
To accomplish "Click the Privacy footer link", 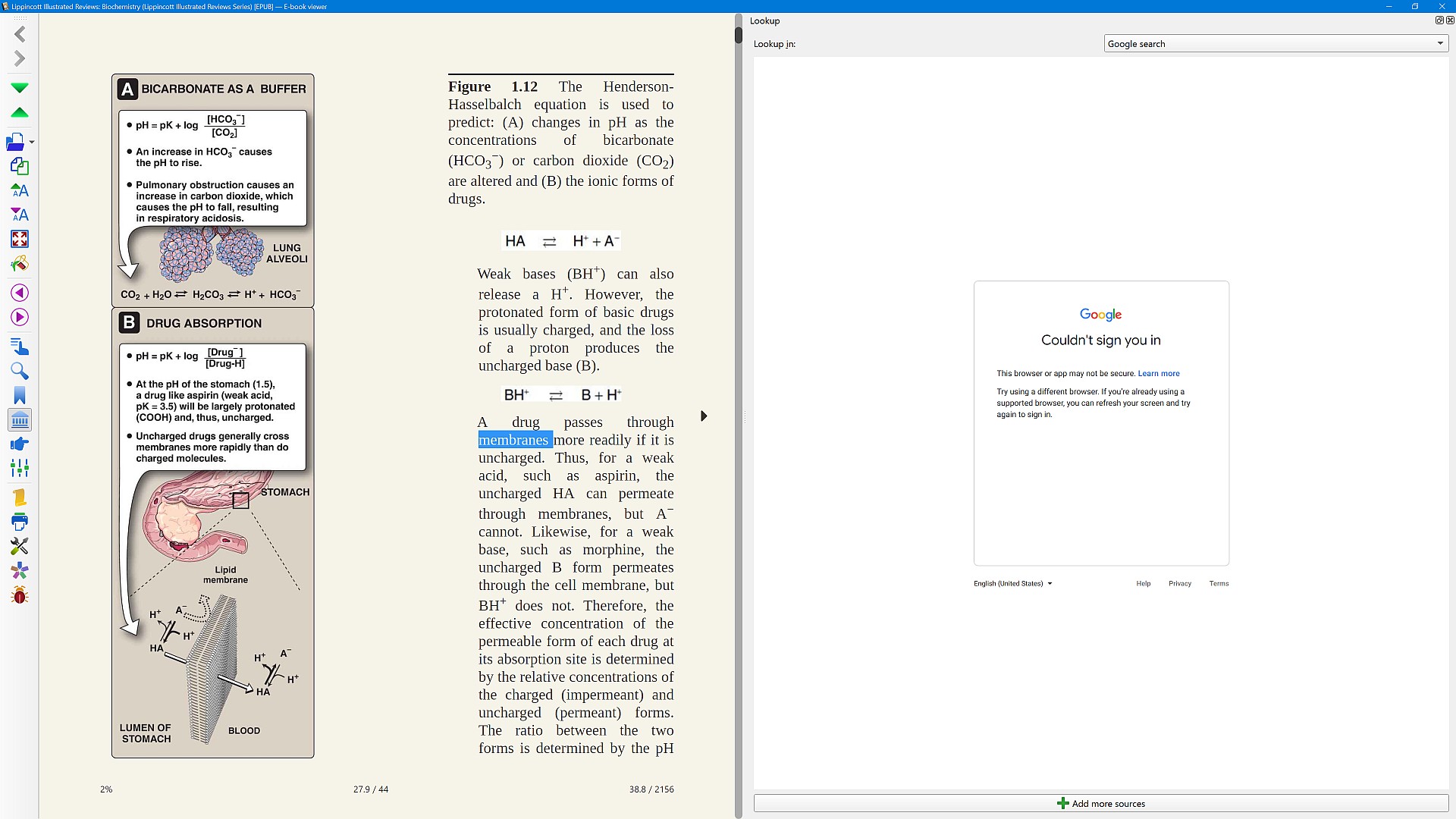I will pyautogui.click(x=1179, y=584).
